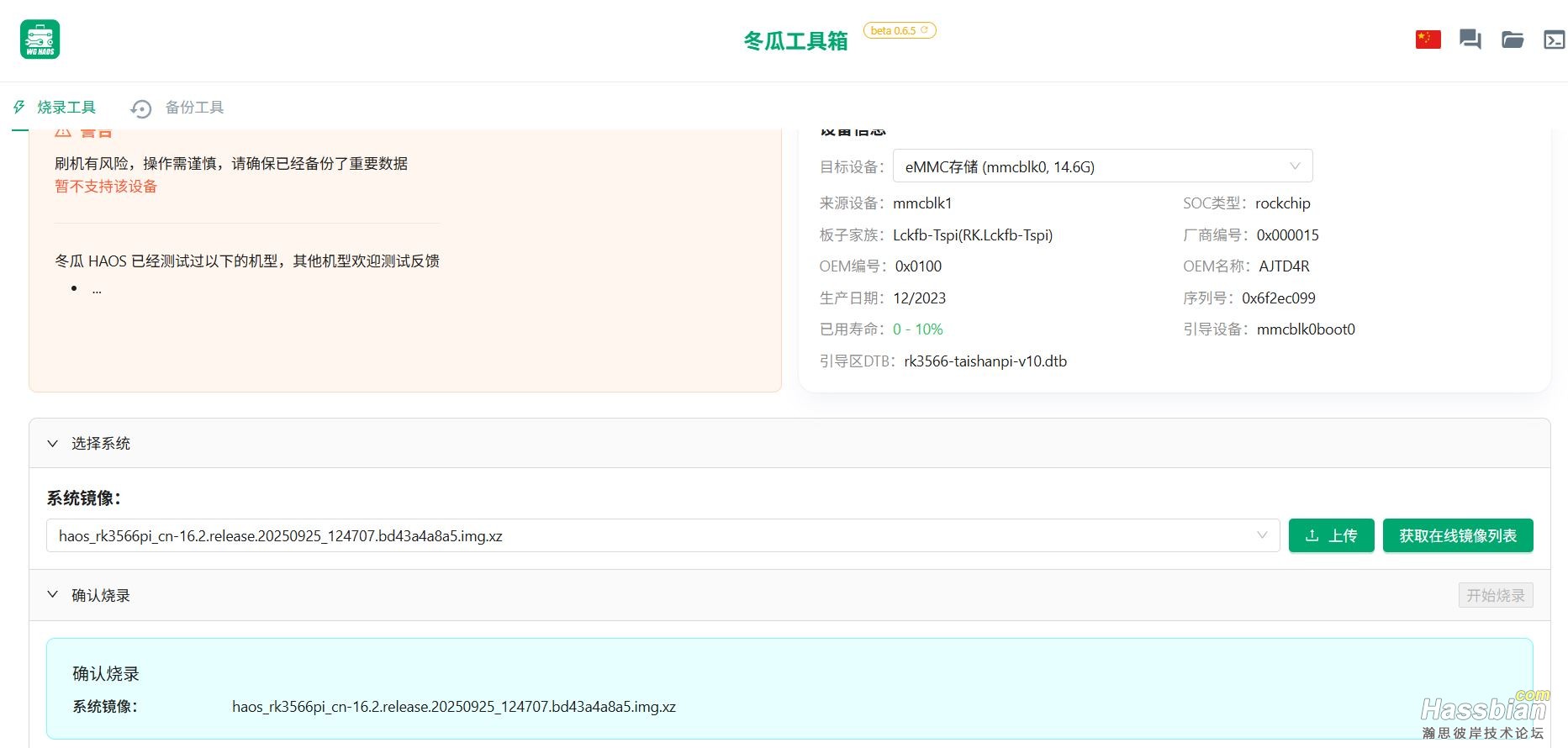Image resolution: width=1568 pixels, height=748 pixels.
Task: Click the green toolbox app logo
Action: point(40,40)
